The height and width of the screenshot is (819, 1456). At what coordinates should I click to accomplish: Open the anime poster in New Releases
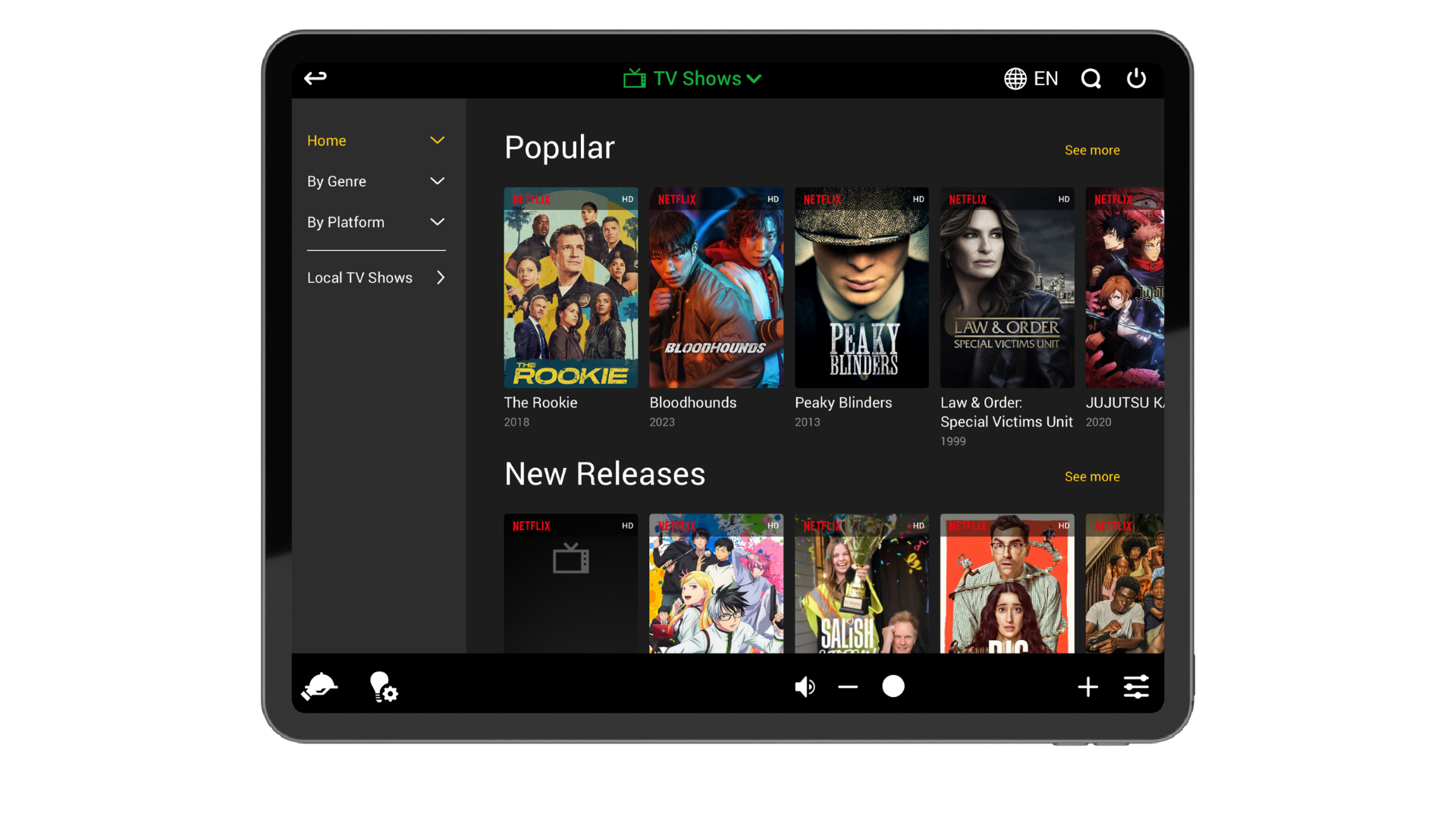(x=717, y=583)
